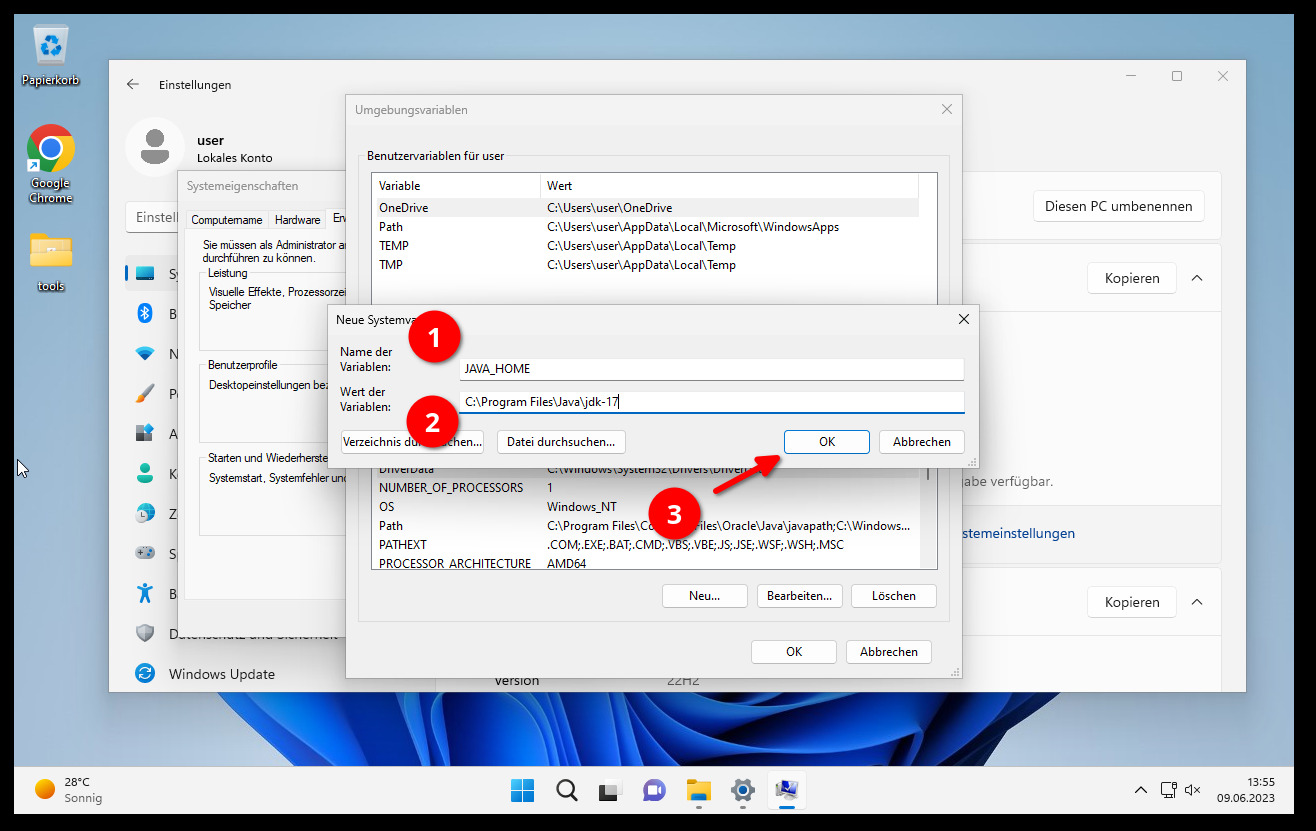The image size is (1316, 831).
Task: Open Task View on the taskbar
Action: point(610,790)
